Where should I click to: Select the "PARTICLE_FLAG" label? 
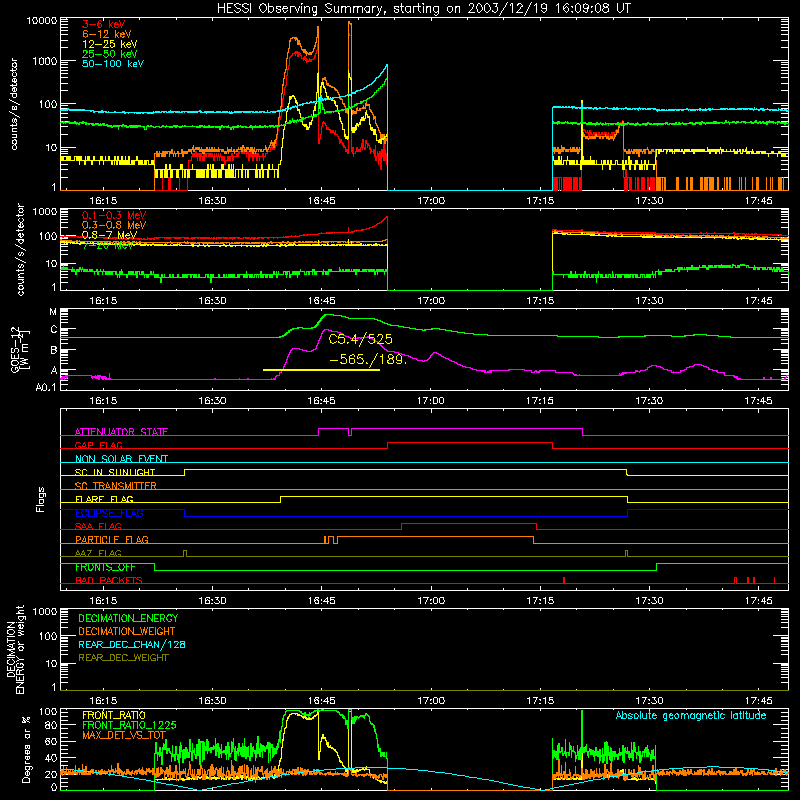tap(112, 539)
